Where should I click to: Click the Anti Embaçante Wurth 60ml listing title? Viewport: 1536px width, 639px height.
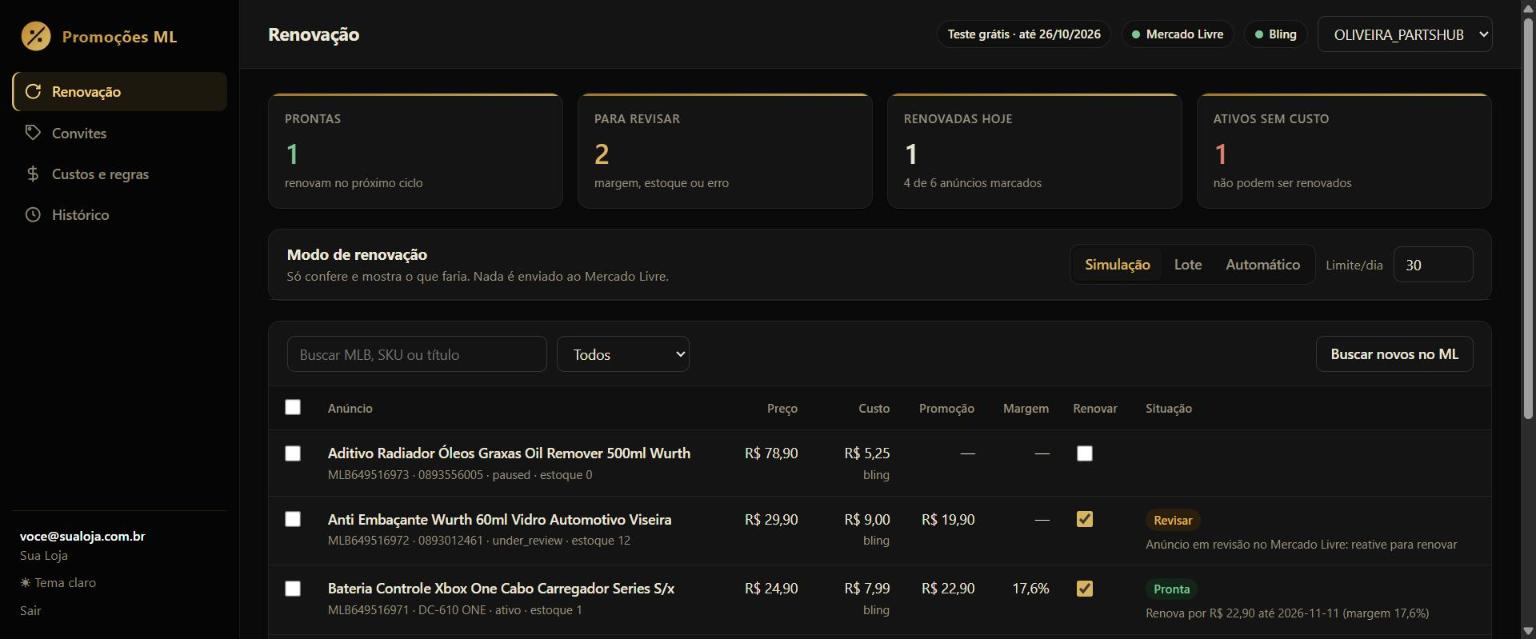point(500,520)
